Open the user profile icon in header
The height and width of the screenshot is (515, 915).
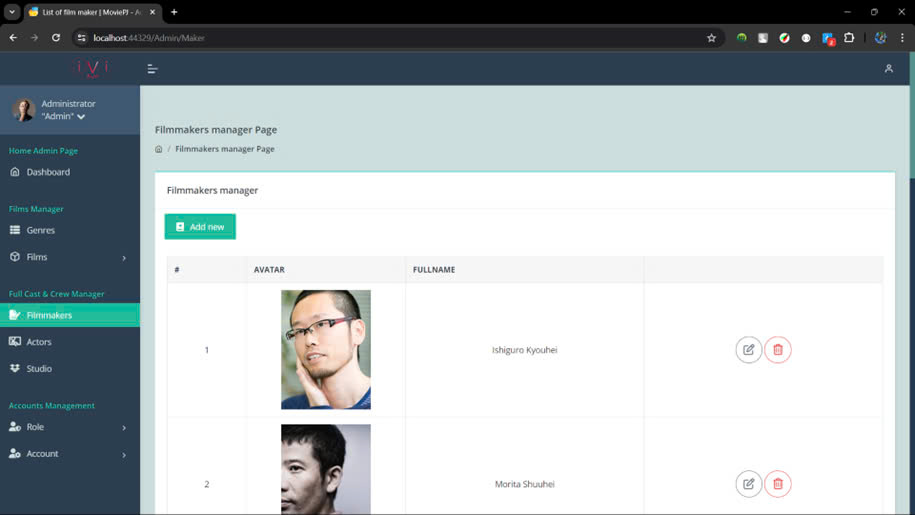point(888,69)
